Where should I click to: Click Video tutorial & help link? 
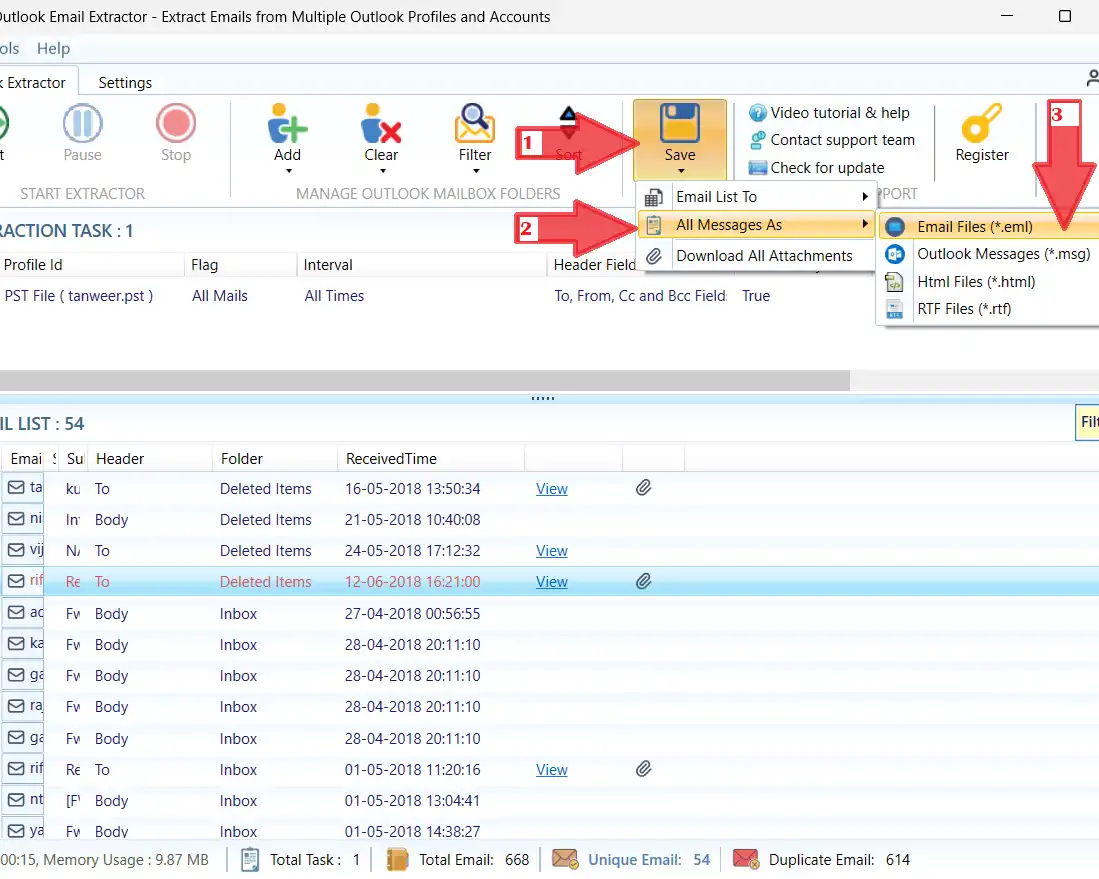840,113
